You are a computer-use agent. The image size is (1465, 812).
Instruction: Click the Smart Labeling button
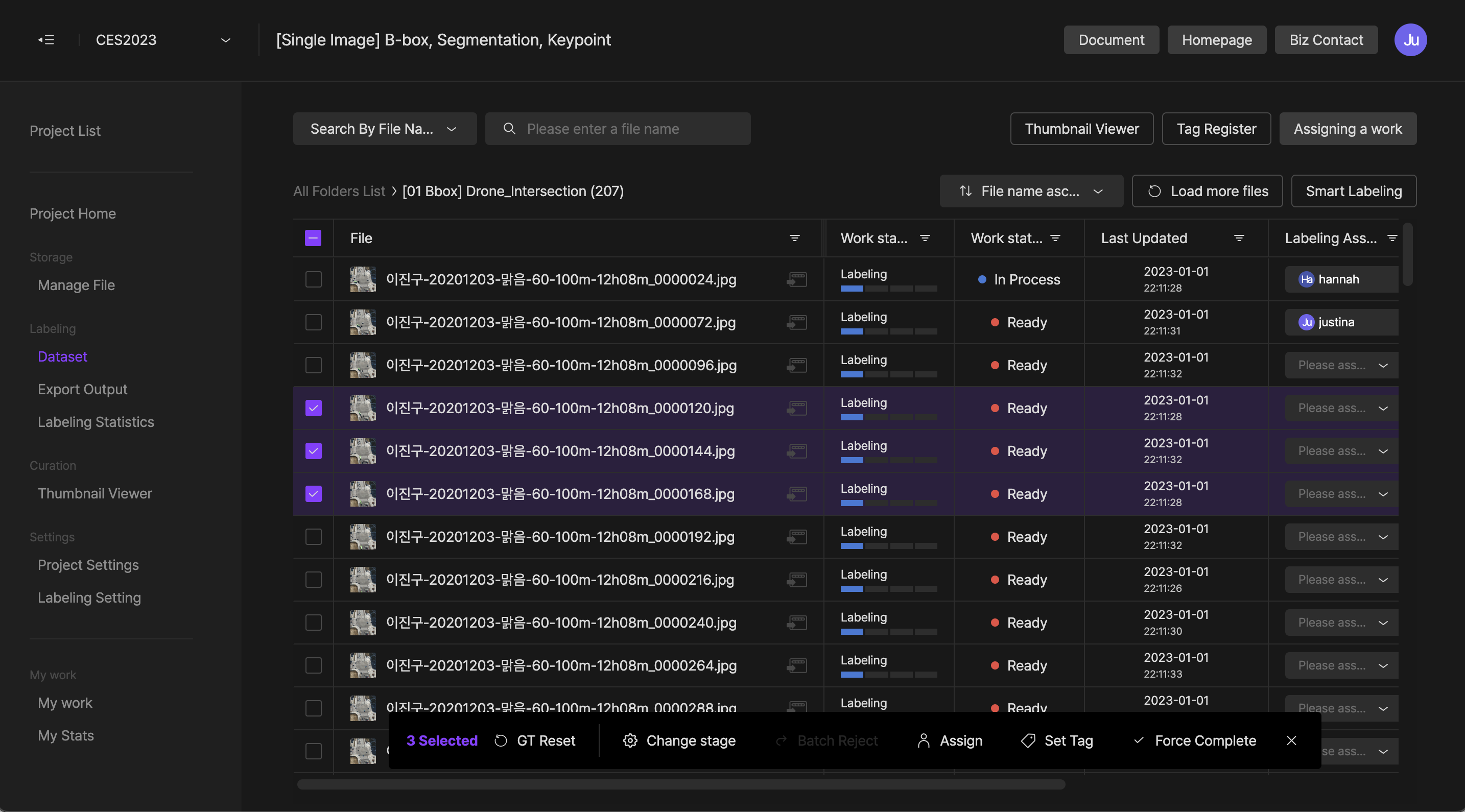coord(1353,191)
